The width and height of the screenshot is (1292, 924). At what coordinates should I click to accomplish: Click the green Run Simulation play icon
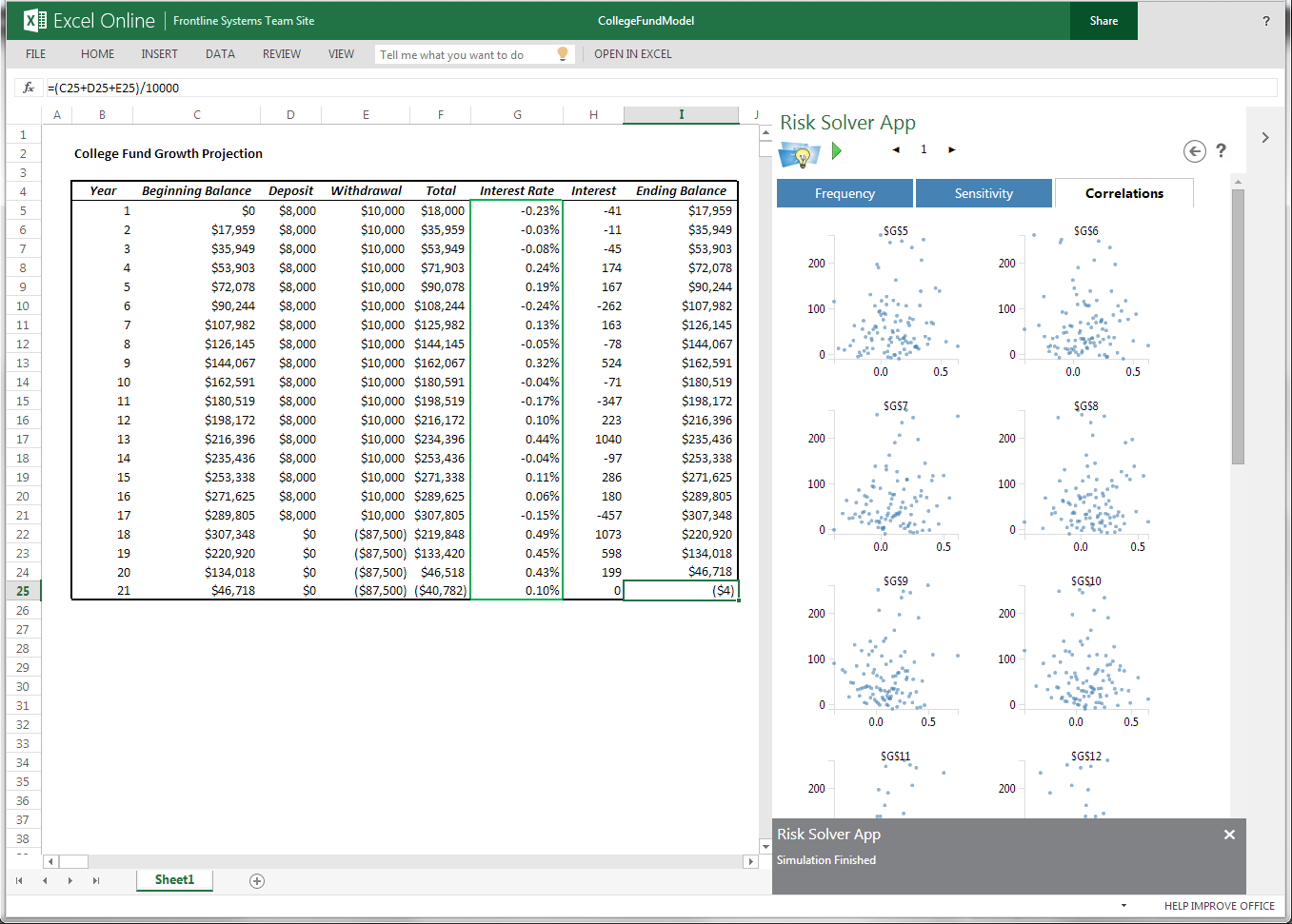pyautogui.click(x=836, y=150)
